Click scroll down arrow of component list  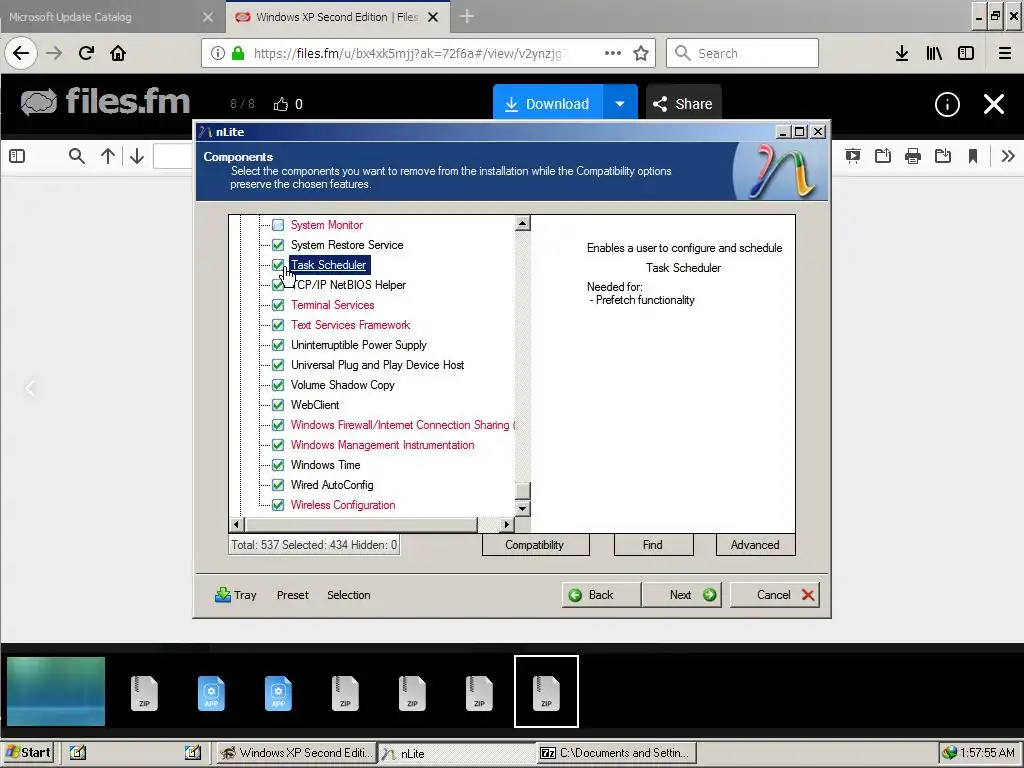(522, 508)
